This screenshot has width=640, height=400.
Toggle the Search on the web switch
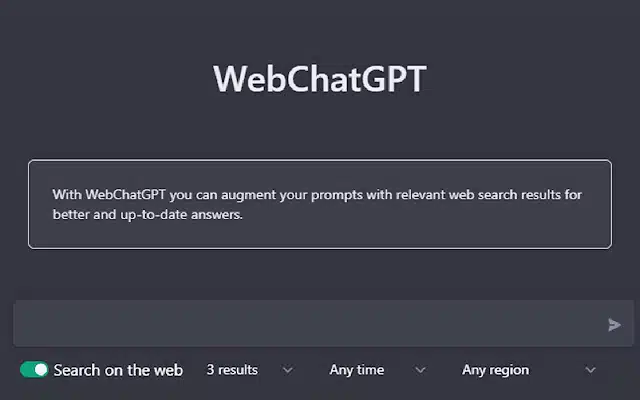34,370
